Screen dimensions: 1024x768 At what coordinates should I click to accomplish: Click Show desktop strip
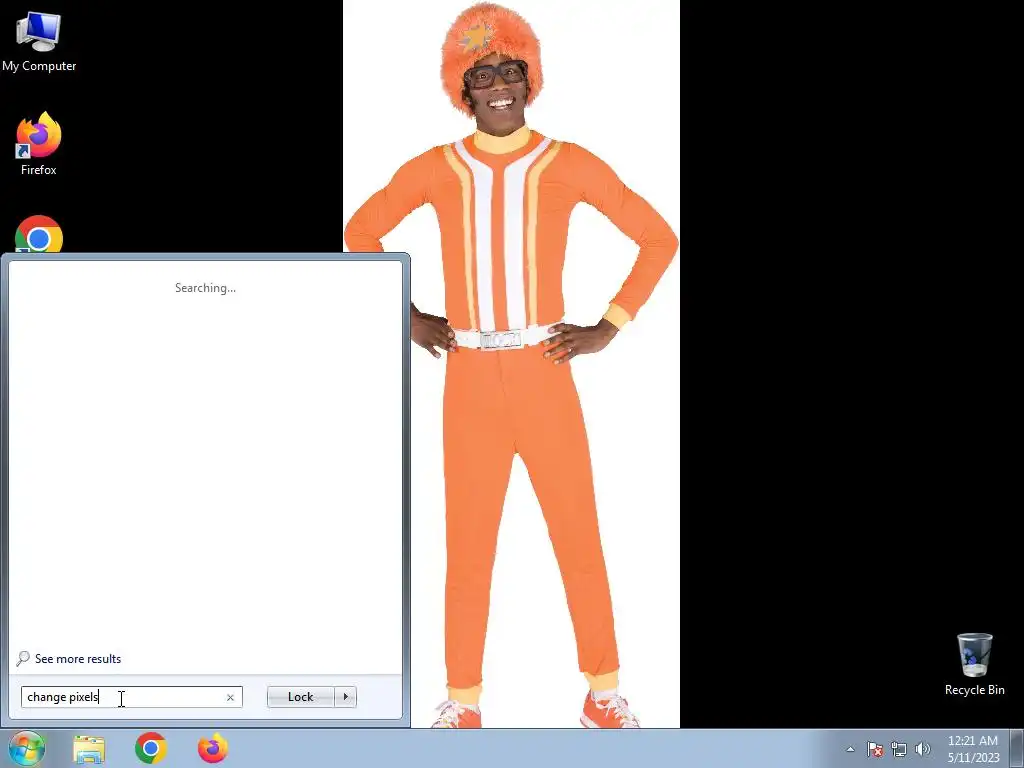(x=1016, y=748)
